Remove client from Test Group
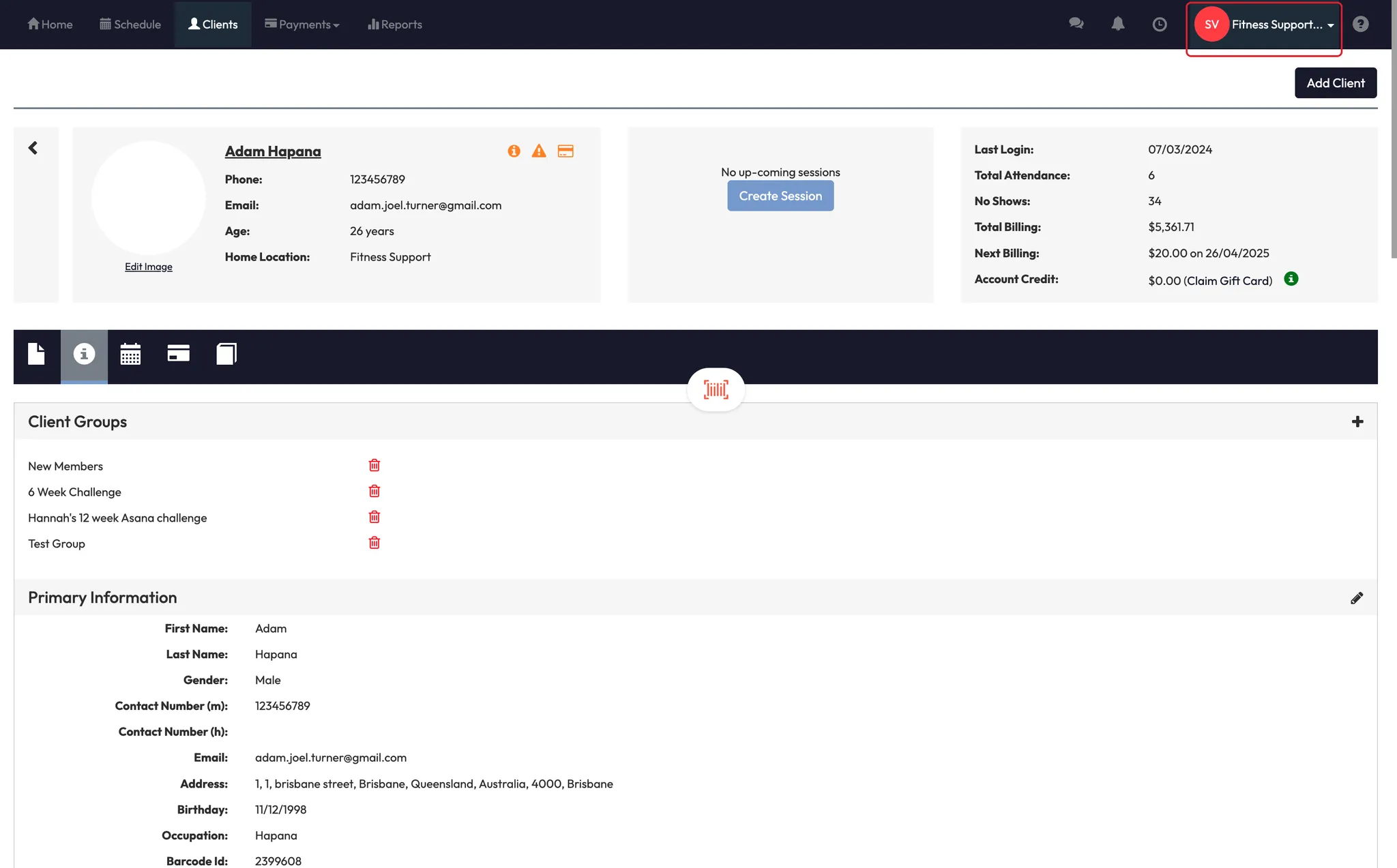This screenshot has width=1397, height=868. pos(374,543)
